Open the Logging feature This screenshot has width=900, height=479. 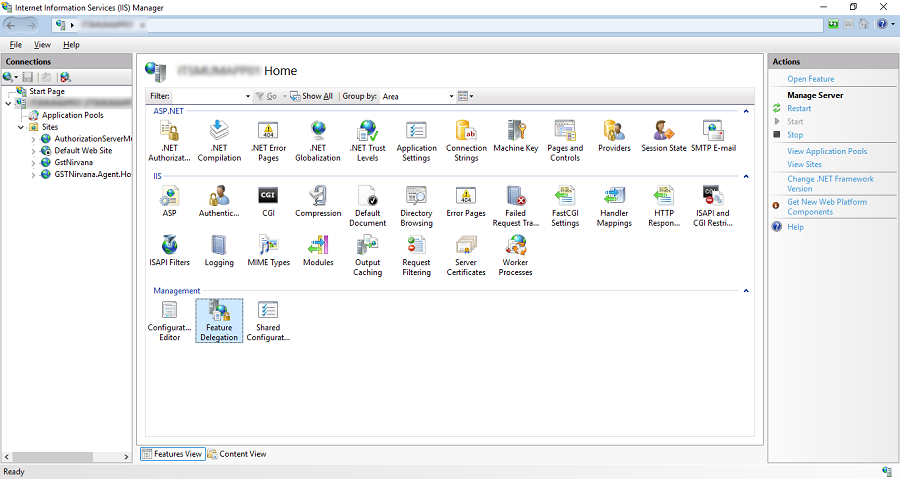tap(219, 251)
